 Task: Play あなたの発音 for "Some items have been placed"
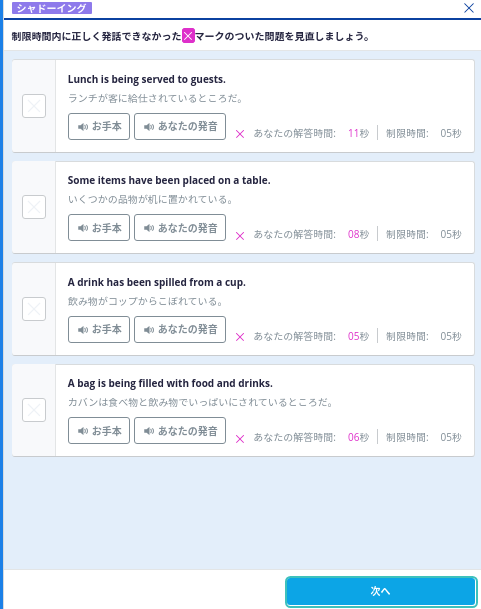(x=180, y=228)
